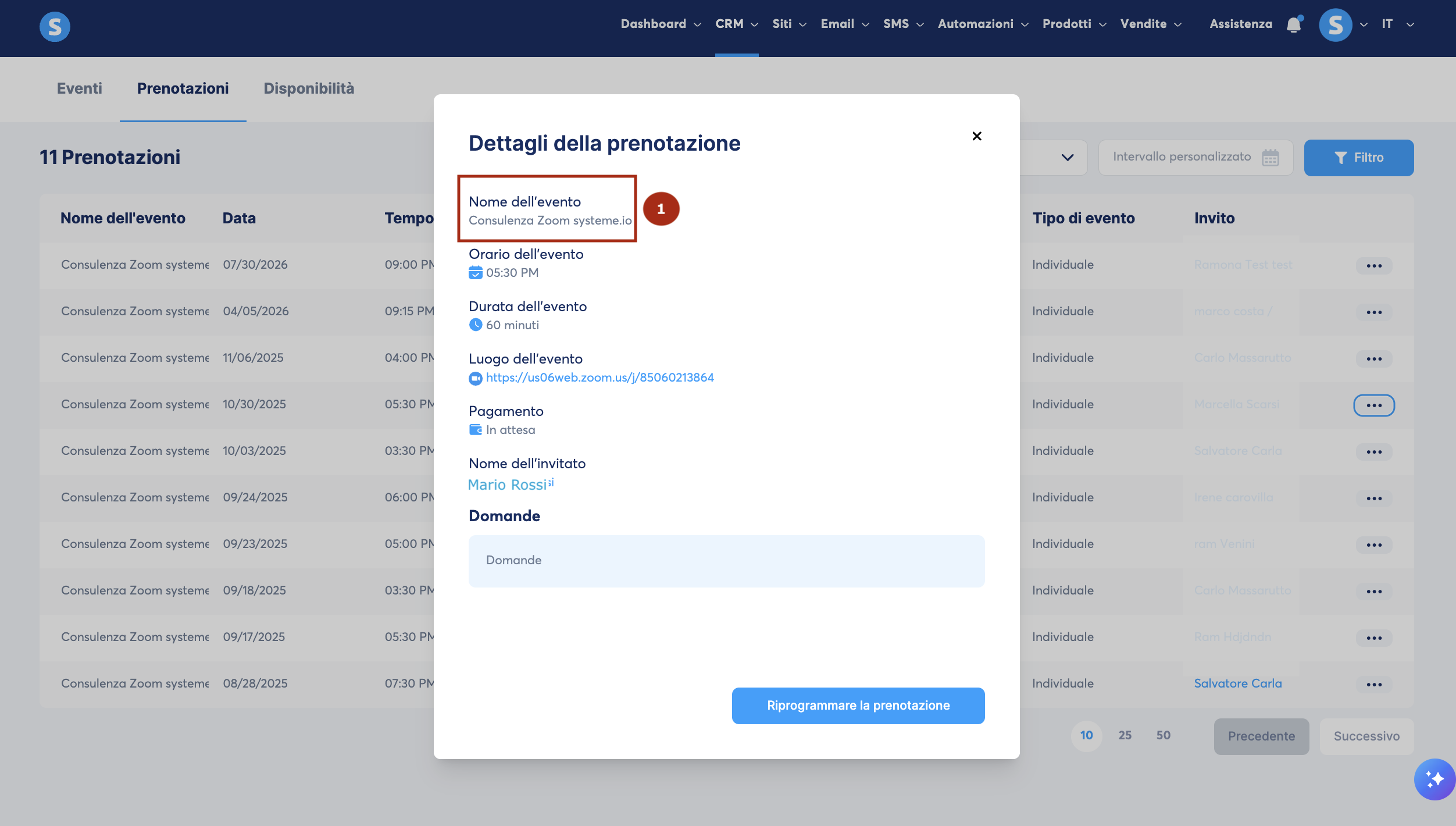This screenshot has width=1456, height=826.
Task: Open actions menu for 09/23/2025 booking
Action: tap(1374, 545)
